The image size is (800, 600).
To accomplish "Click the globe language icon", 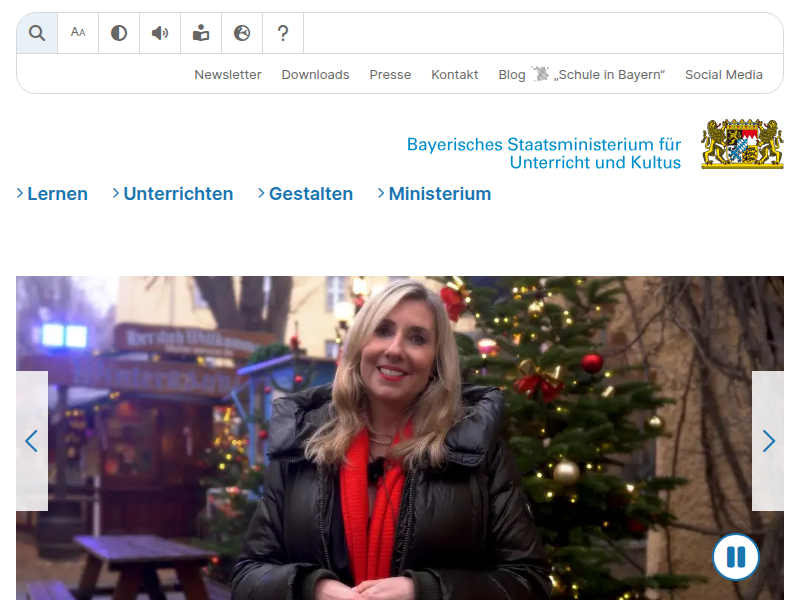I will click(x=242, y=33).
